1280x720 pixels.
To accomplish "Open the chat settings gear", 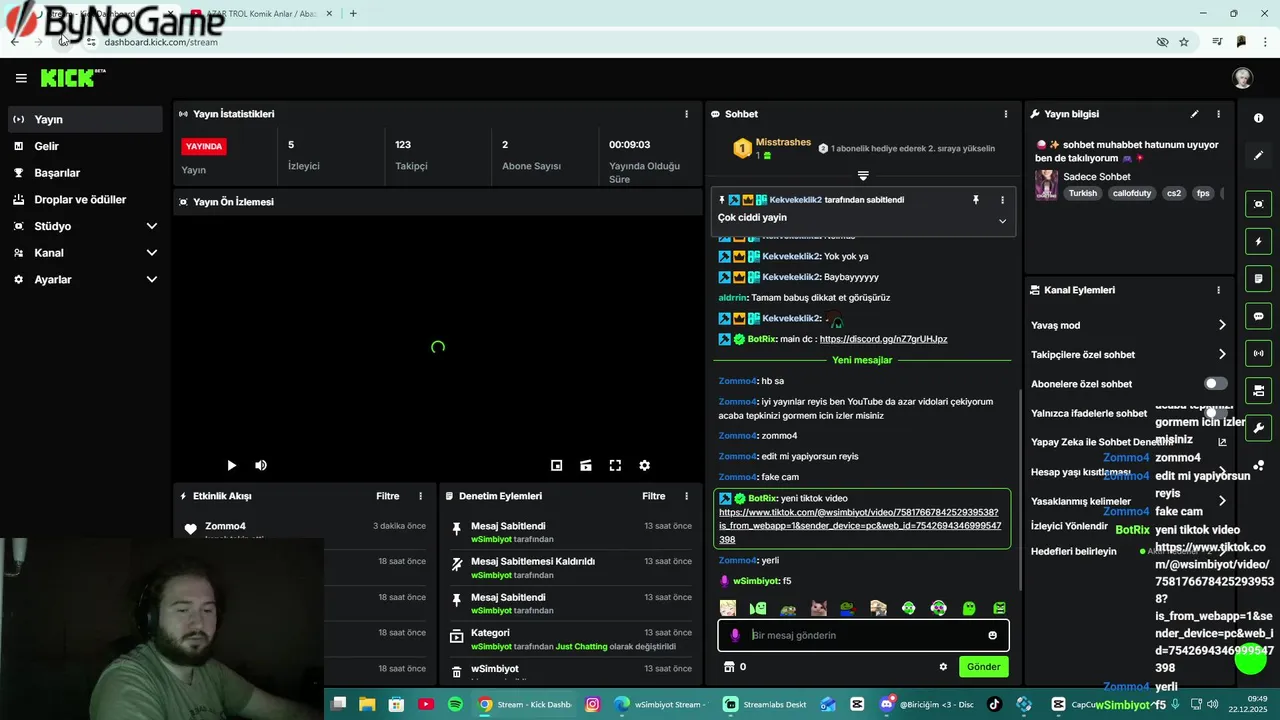I will click(942, 667).
